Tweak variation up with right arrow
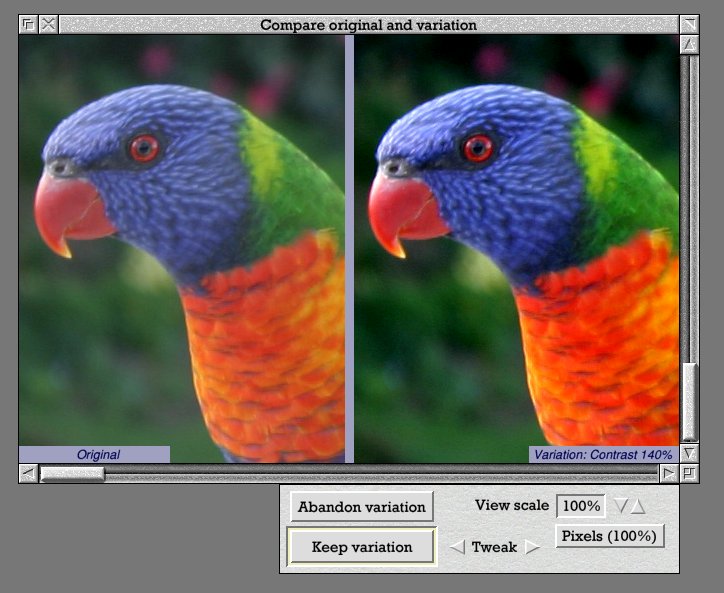The width and height of the screenshot is (724, 593). point(532,547)
